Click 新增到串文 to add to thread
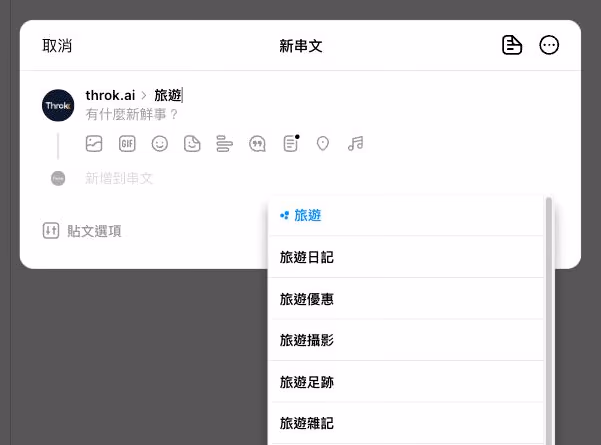Screen dimensions: 601x445 (119, 178)
